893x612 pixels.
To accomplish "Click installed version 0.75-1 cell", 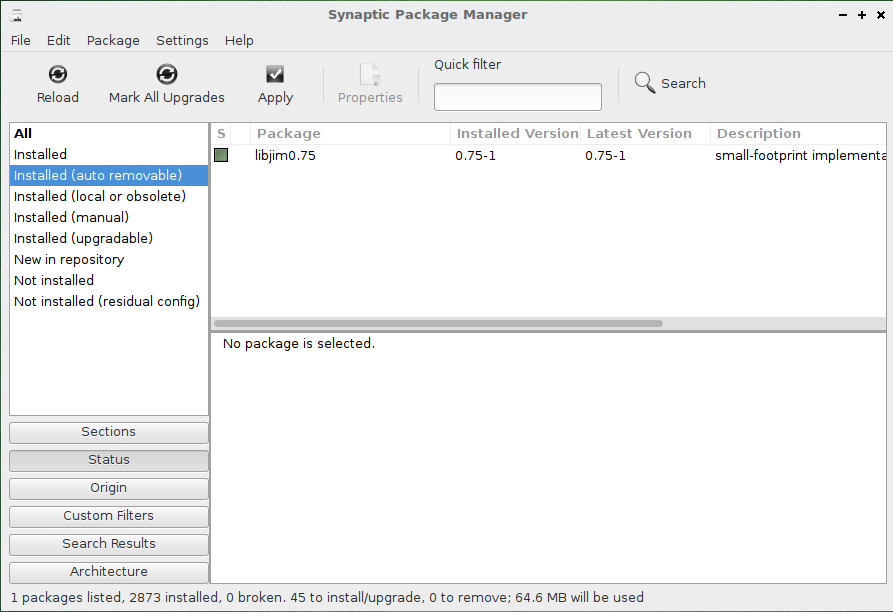I will click(x=475, y=155).
